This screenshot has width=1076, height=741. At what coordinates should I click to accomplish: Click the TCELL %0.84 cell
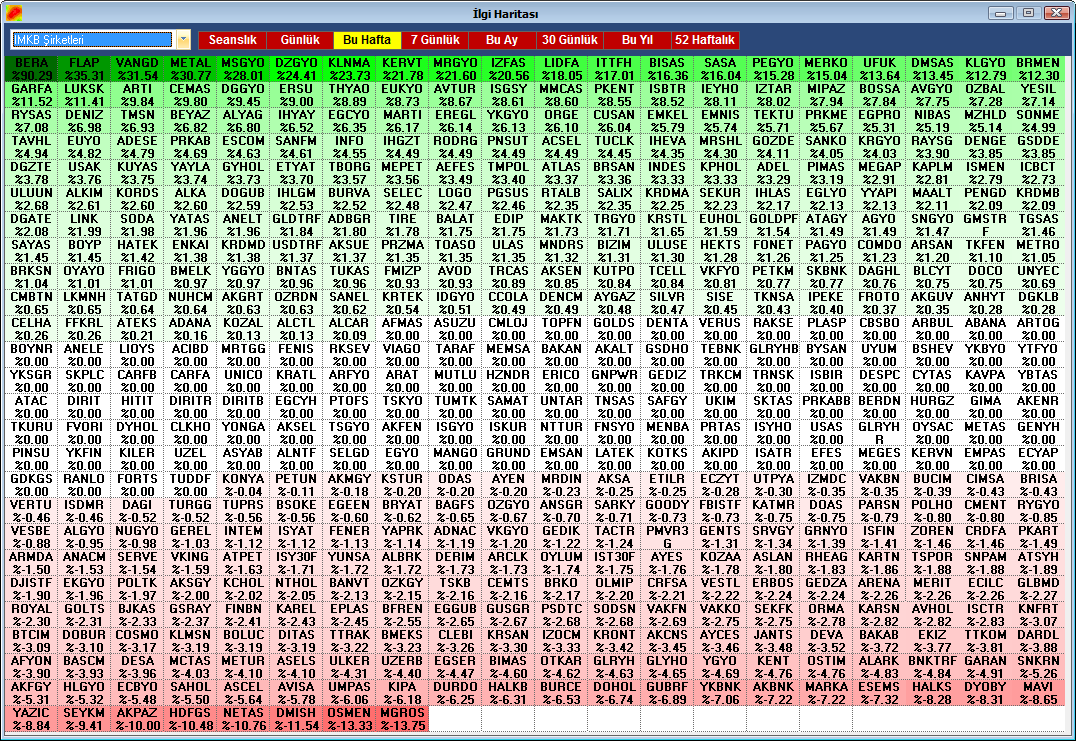pos(667,277)
